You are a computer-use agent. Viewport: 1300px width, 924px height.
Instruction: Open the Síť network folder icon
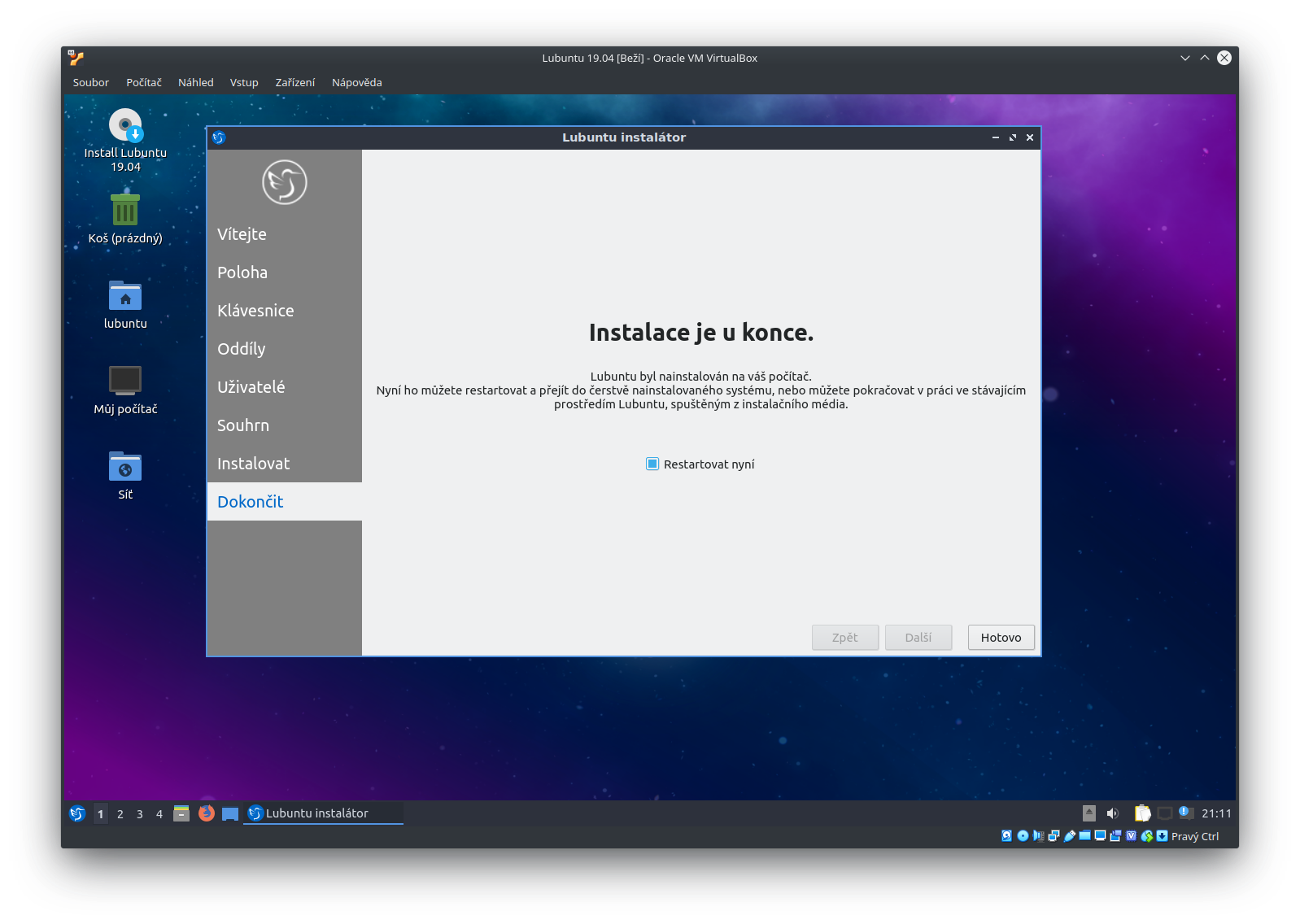tap(125, 476)
